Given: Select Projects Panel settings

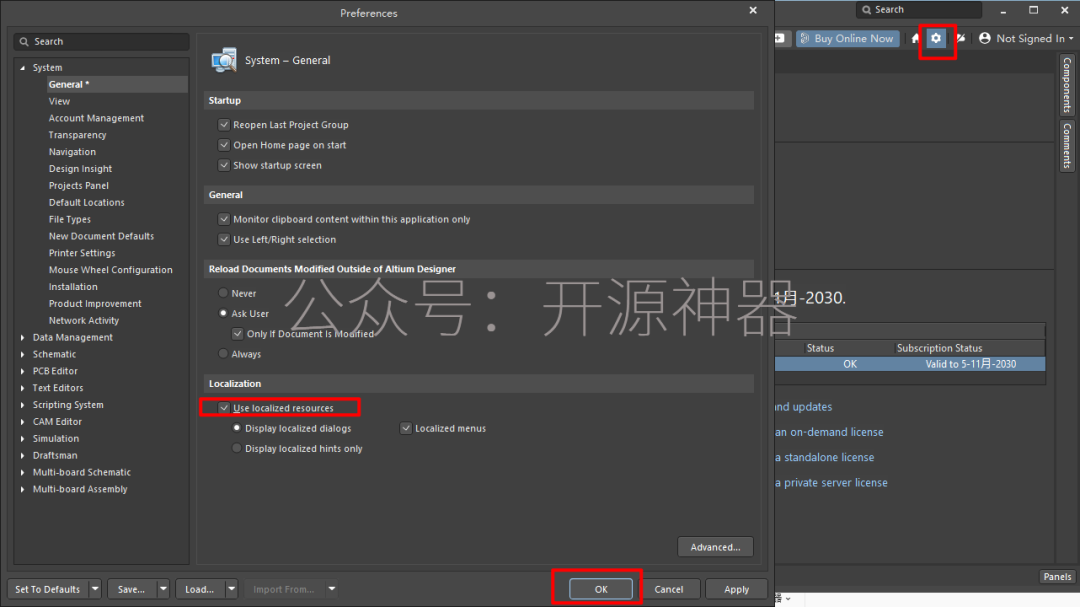Looking at the screenshot, I should coord(79,185).
